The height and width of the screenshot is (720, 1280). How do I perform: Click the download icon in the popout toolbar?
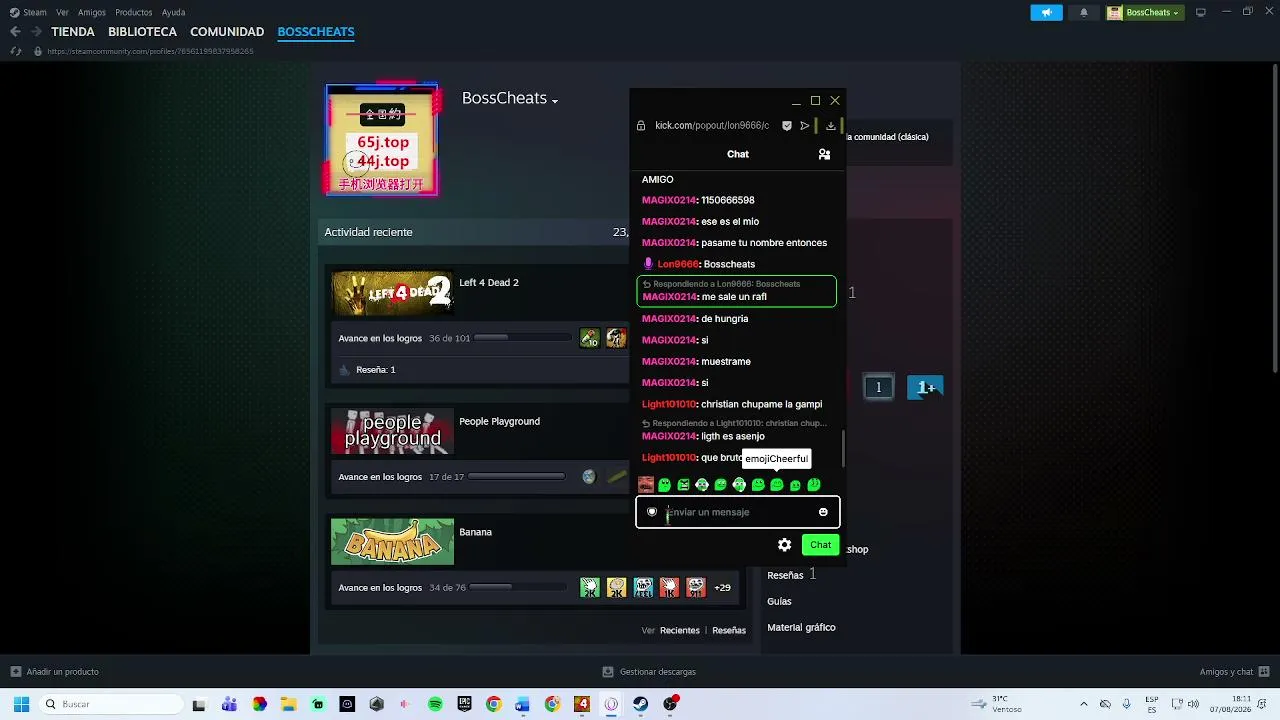click(x=830, y=126)
